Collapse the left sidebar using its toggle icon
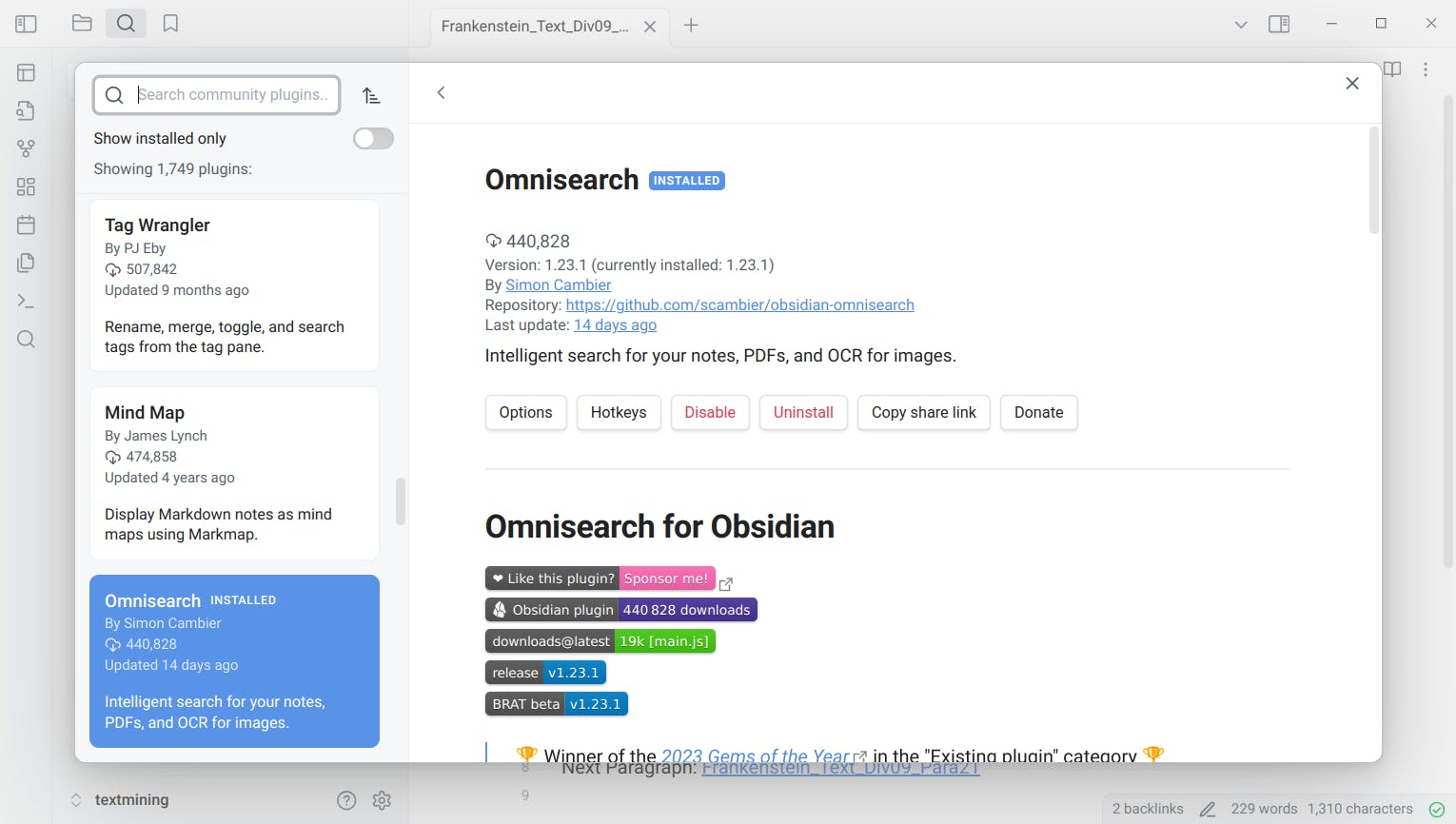 [x=26, y=24]
